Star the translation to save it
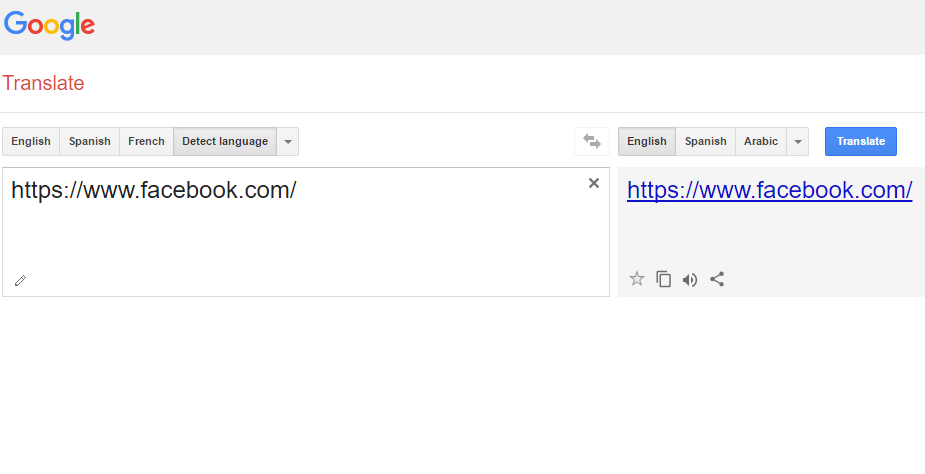 637,279
